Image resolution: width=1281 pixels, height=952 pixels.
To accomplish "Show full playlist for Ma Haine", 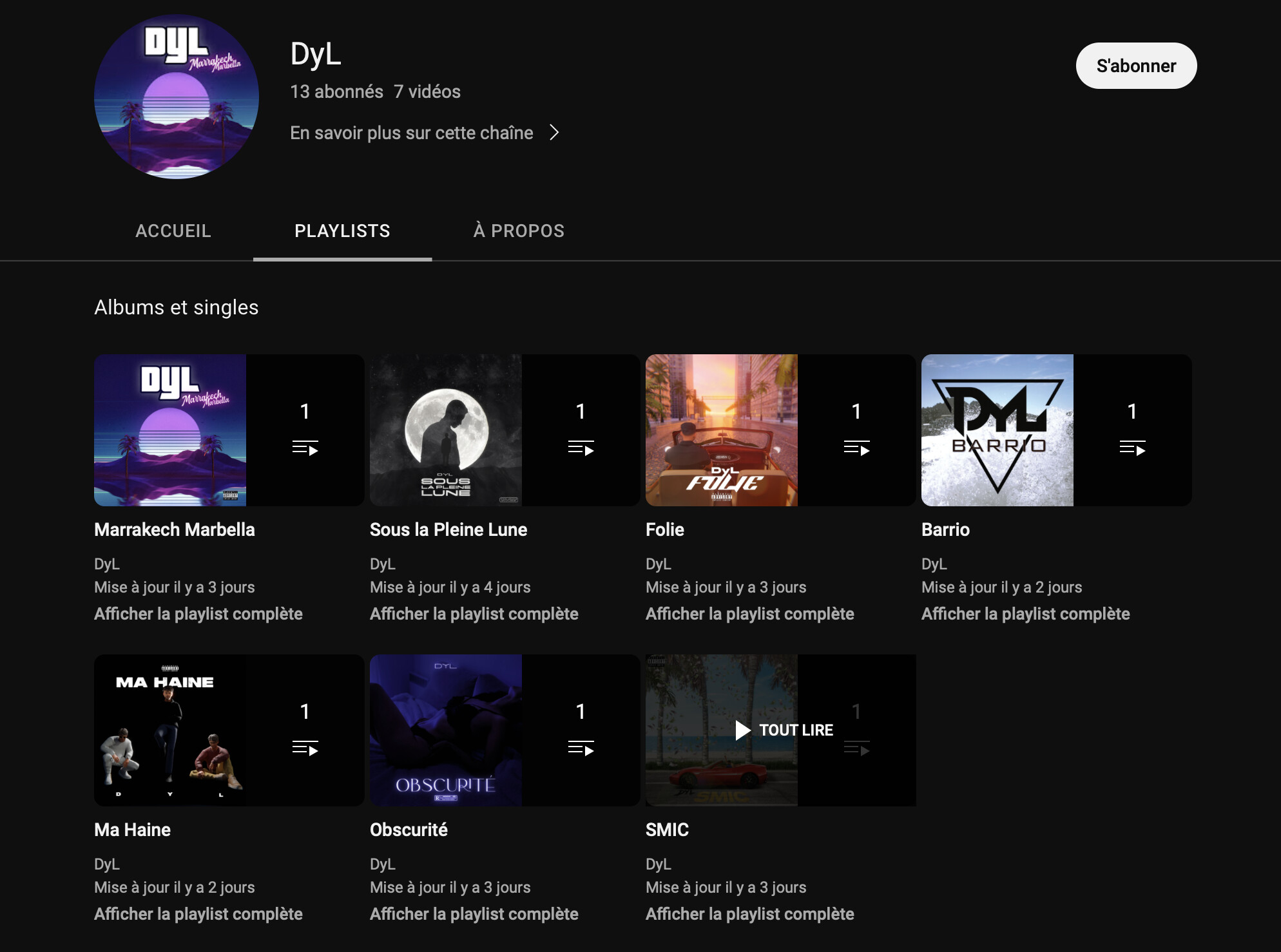I will click(198, 914).
